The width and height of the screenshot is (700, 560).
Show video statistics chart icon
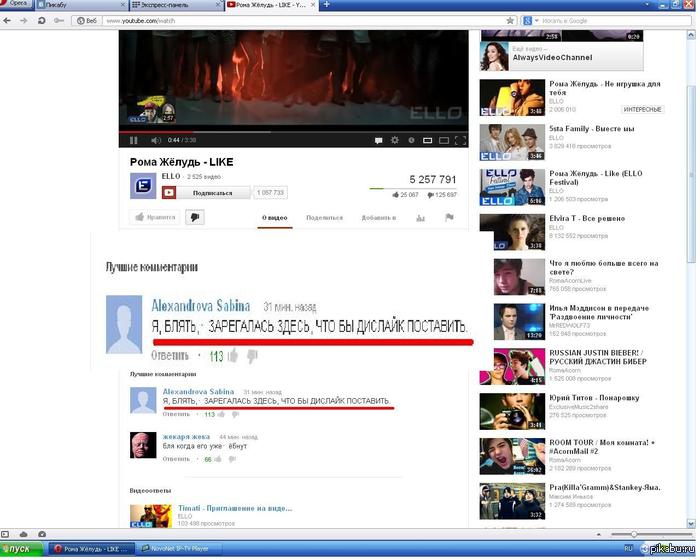420,218
